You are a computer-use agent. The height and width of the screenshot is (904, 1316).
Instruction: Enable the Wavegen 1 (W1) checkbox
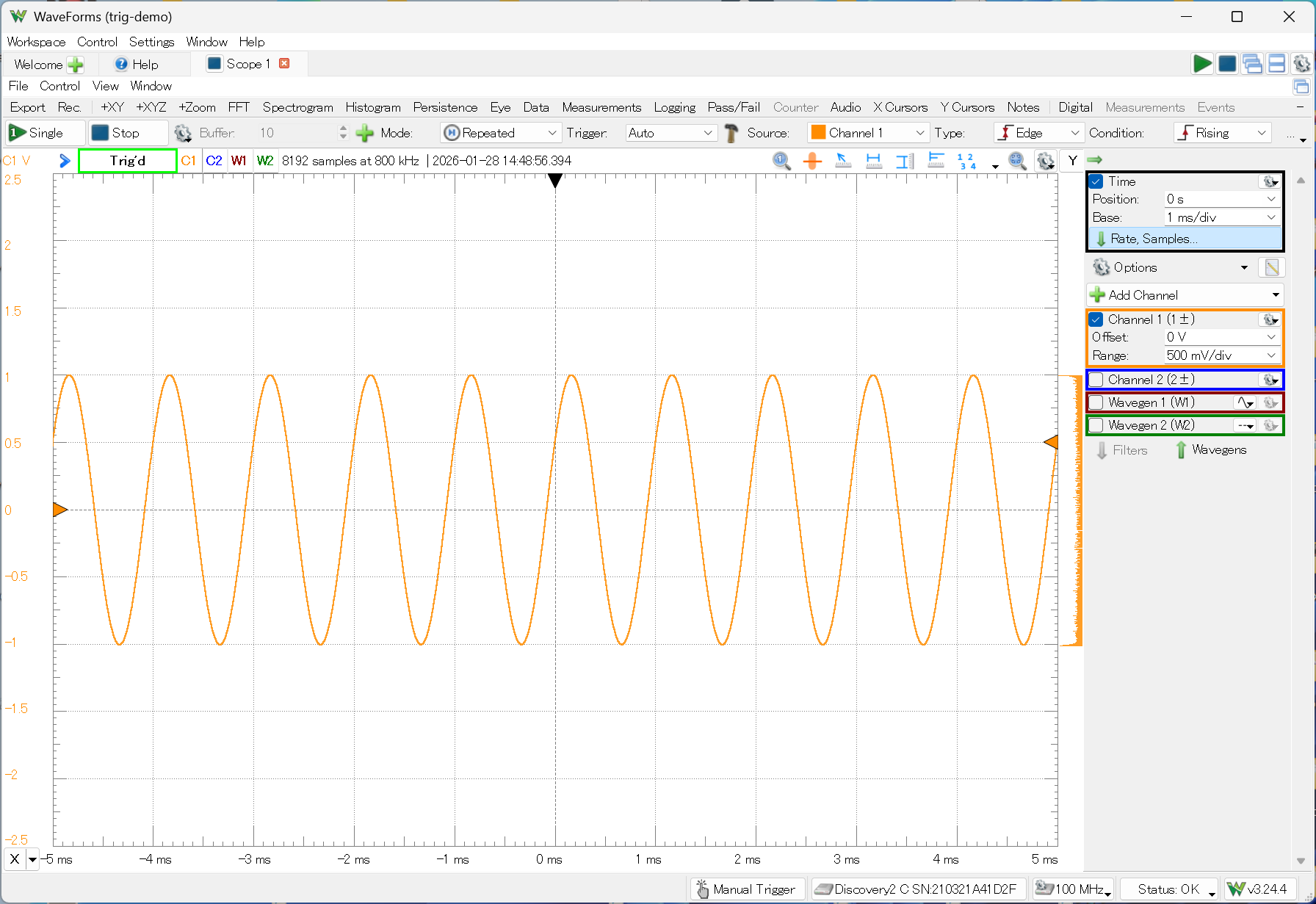[1096, 402]
